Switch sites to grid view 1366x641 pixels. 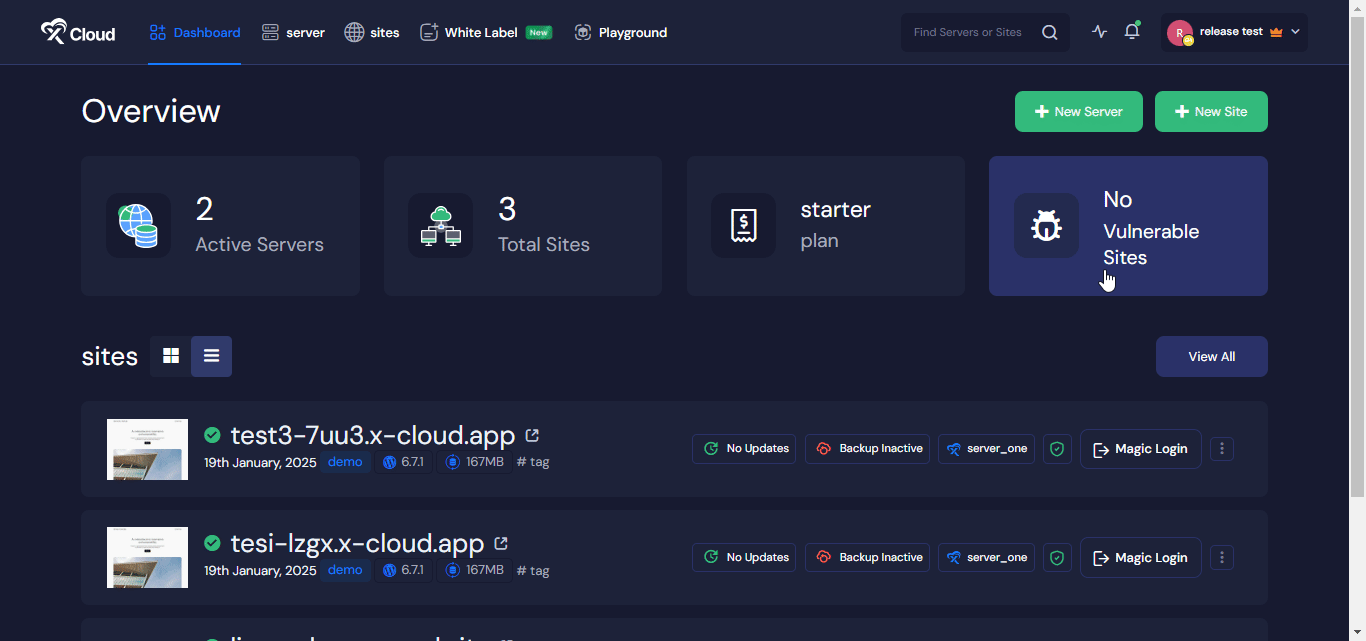click(171, 356)
